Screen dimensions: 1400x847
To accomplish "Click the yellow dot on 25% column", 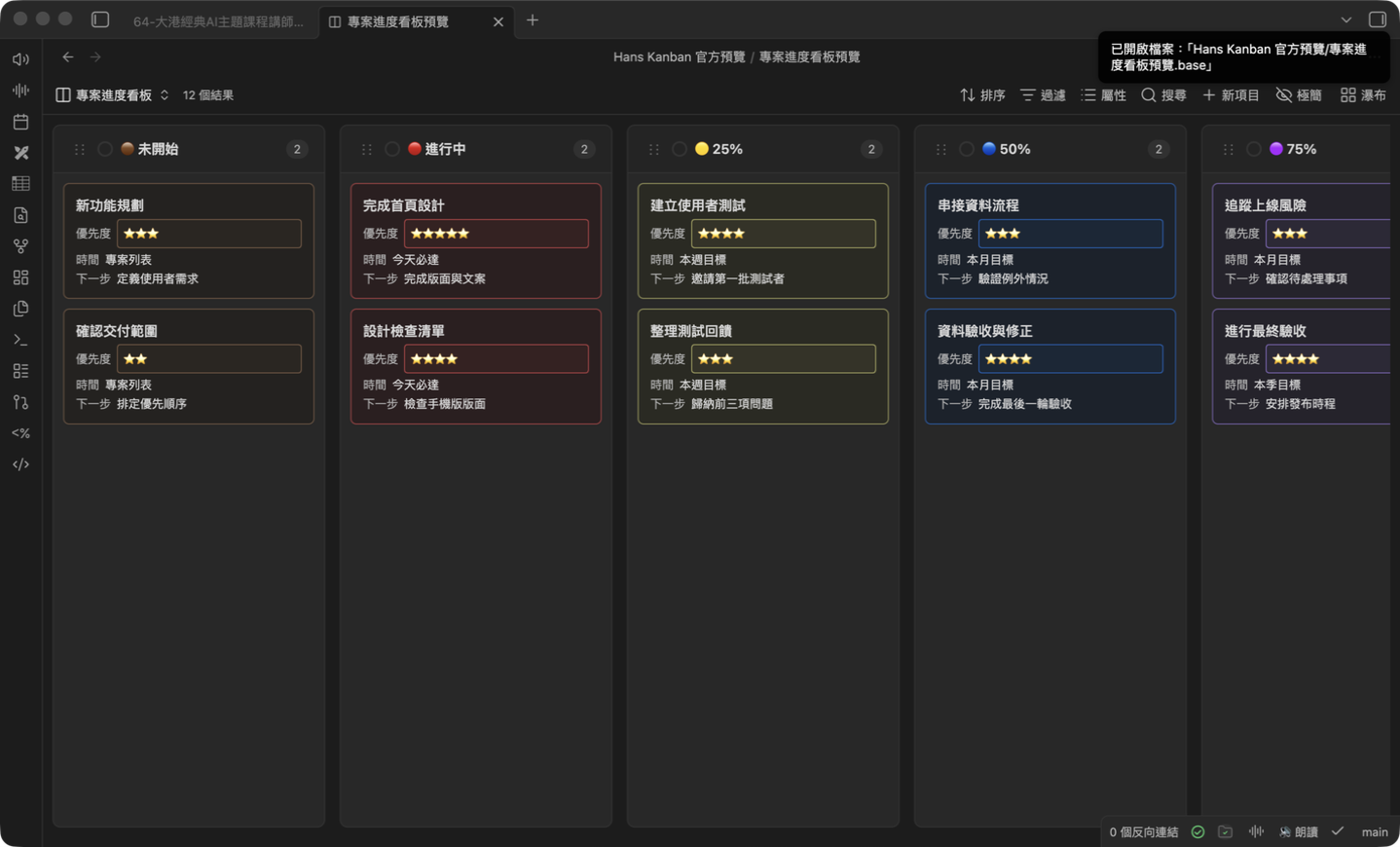I will coord(702,149).
